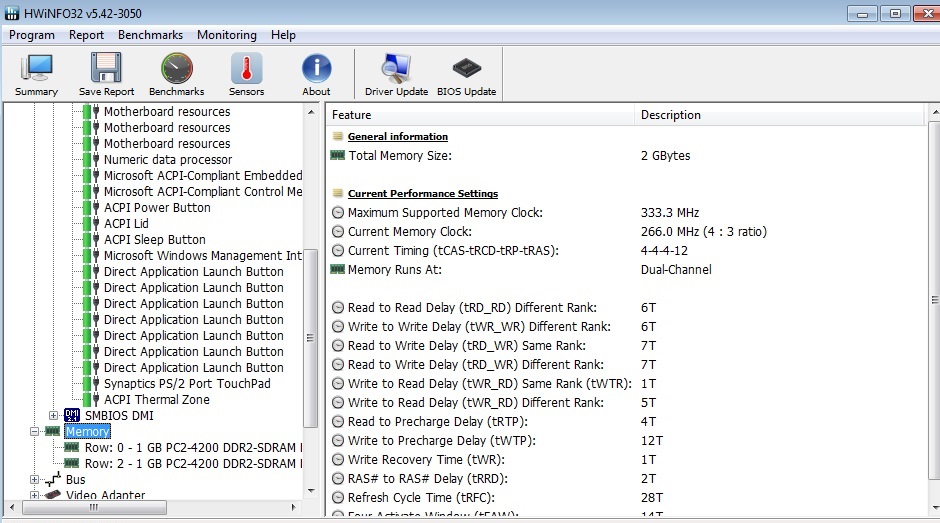Click the BIOS Update chip icon
The image size is (940, 523).
point(466,68)
